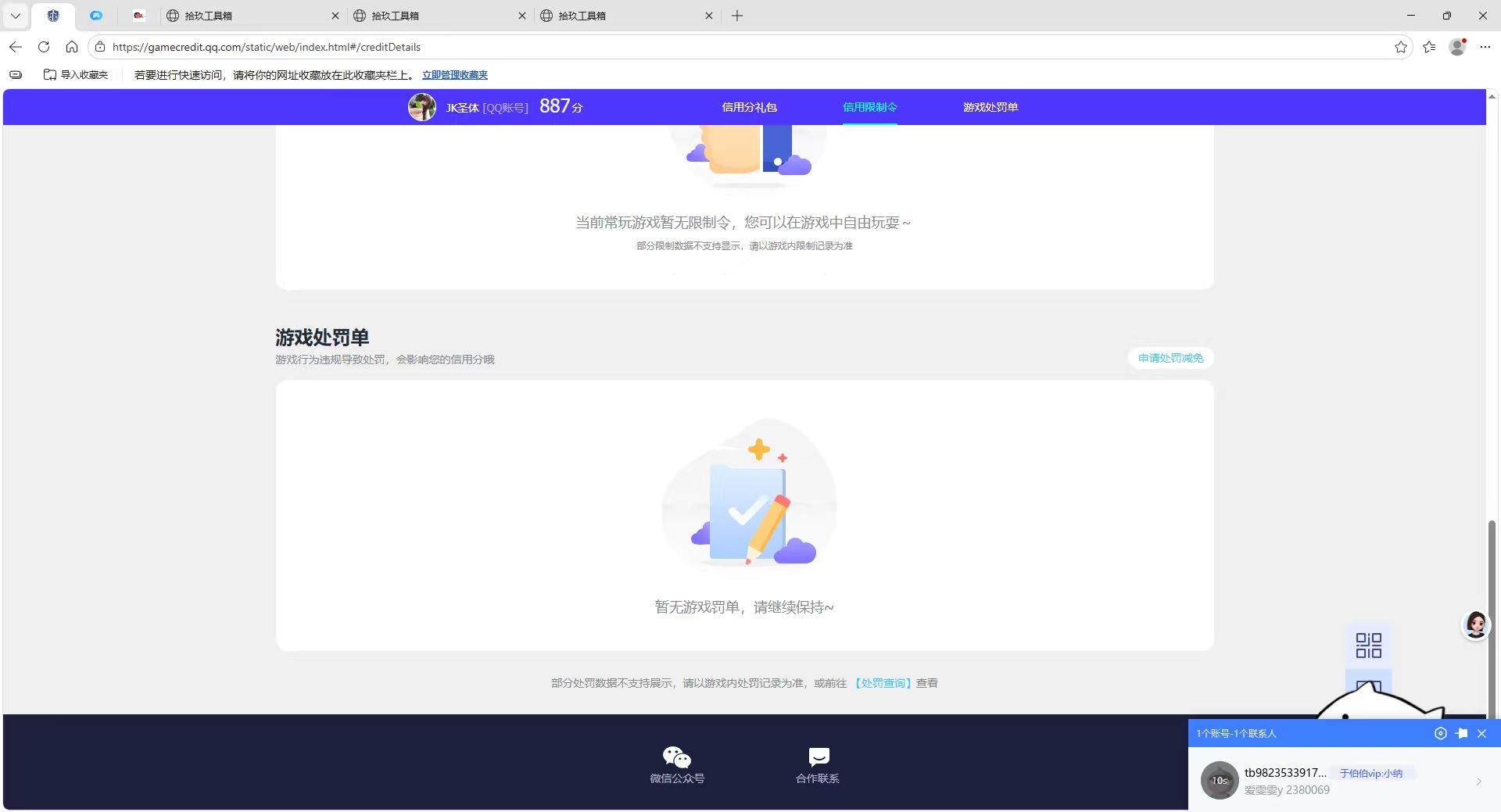The width and height of the screenshot is (1501, 812).
Task: Go to browser home page
Action: pos(72,47)
